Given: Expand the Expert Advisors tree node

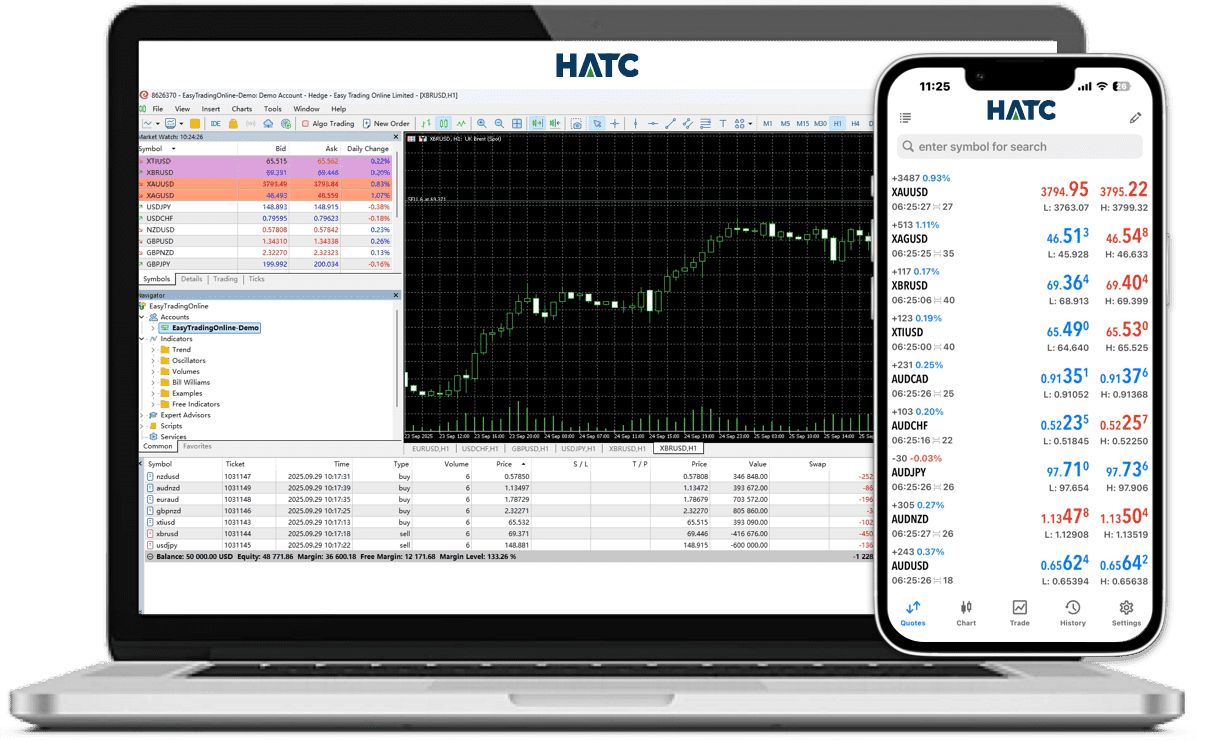Looking at the screenshot, I should click(x=142, y=415).
